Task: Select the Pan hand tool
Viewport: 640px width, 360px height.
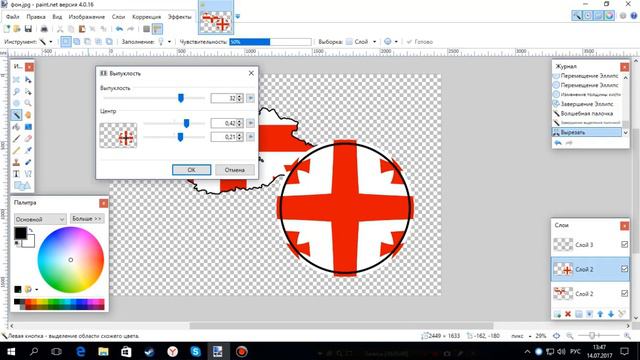Action: (28, 115)
